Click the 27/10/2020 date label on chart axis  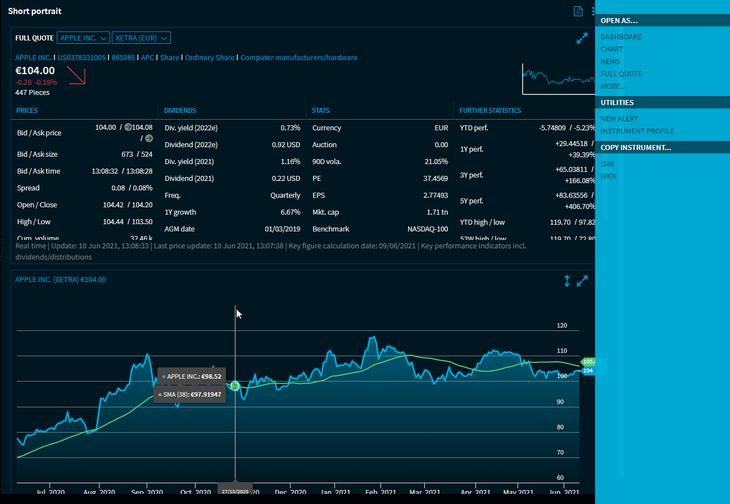[x=235, y=491]
